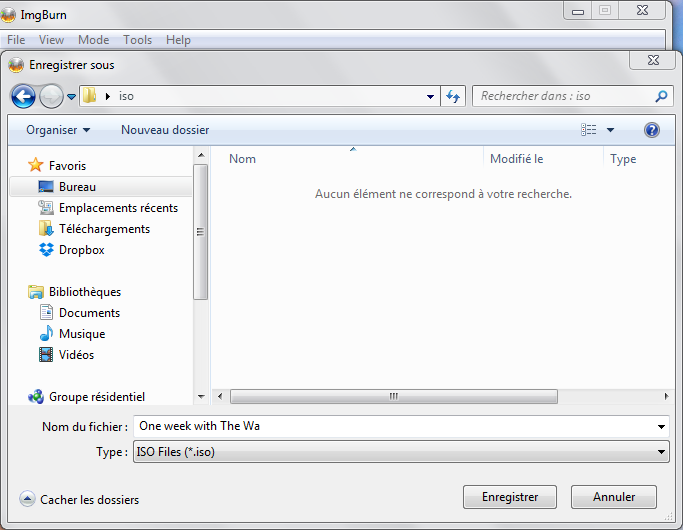Open the Tools menu in ImgBurn

[137, 40]
